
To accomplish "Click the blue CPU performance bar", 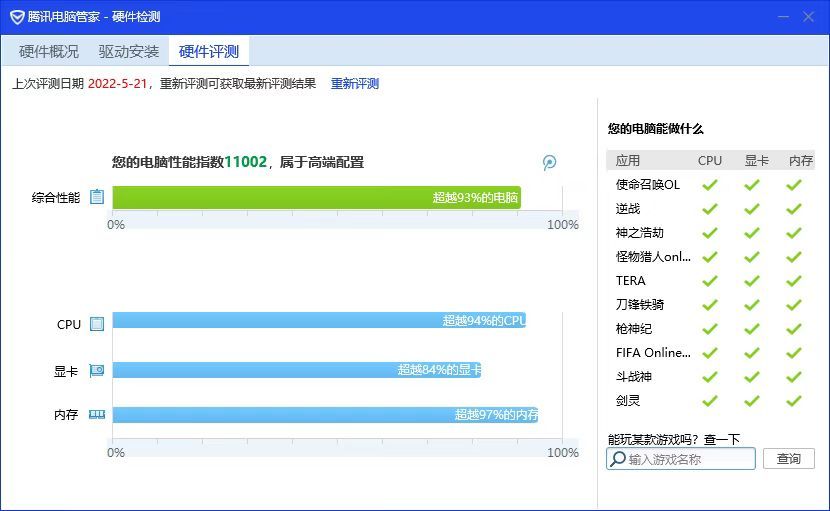I will (x=319, y=320).
